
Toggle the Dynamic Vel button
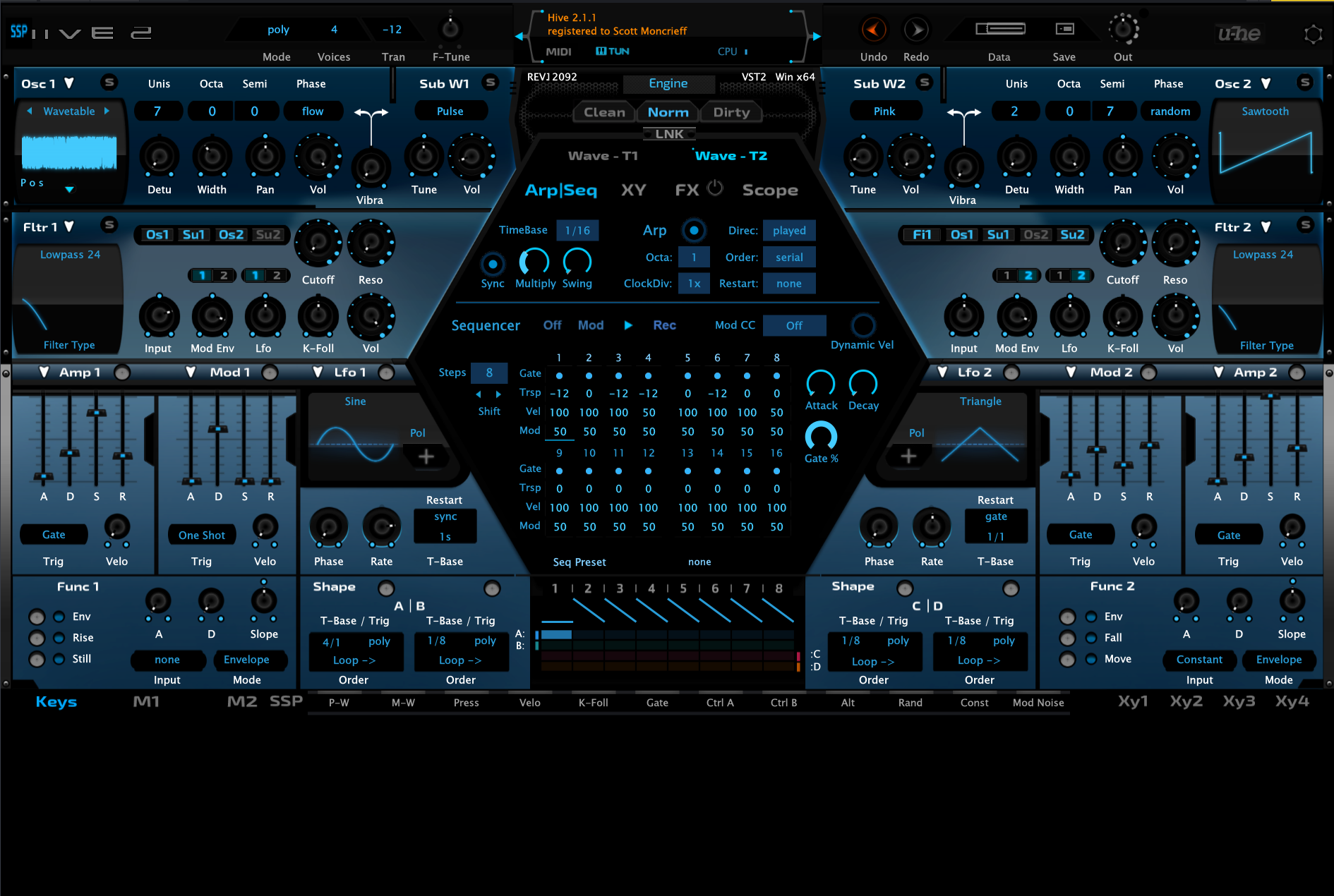click(863, 325)
